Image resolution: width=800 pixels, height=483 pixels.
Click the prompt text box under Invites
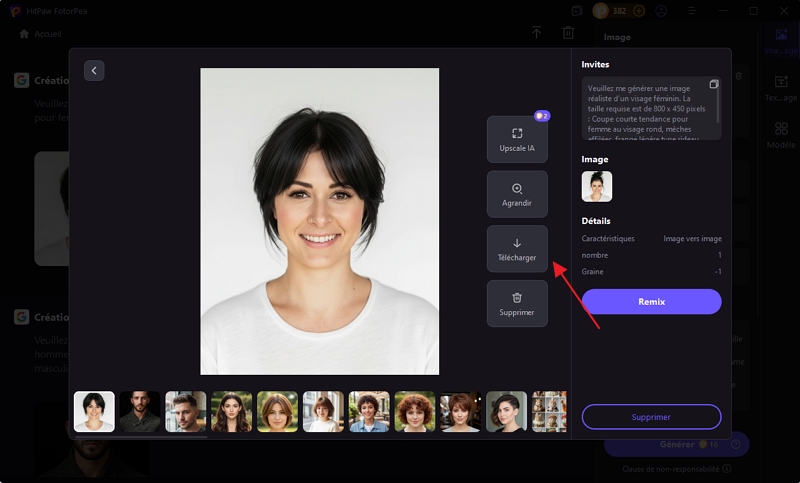[x=645, y=108]
